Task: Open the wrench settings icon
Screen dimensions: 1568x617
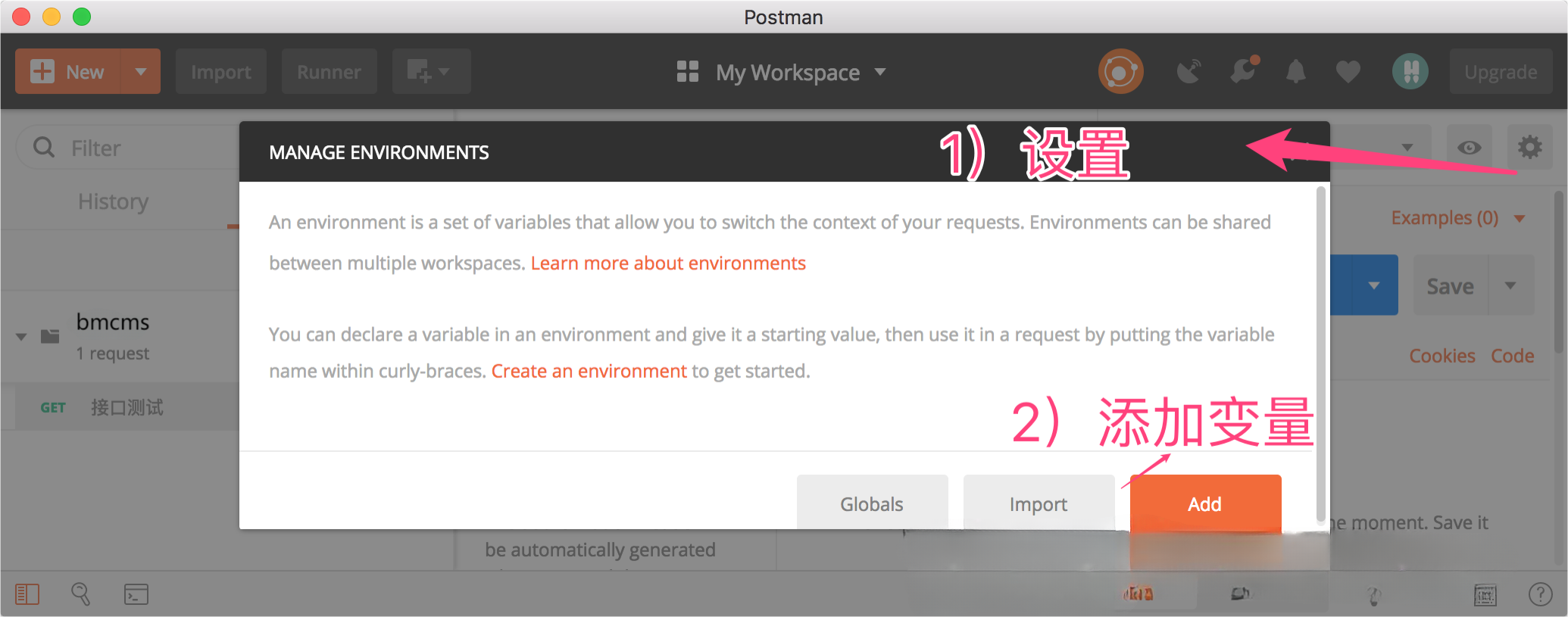Action: (1244, 70)
